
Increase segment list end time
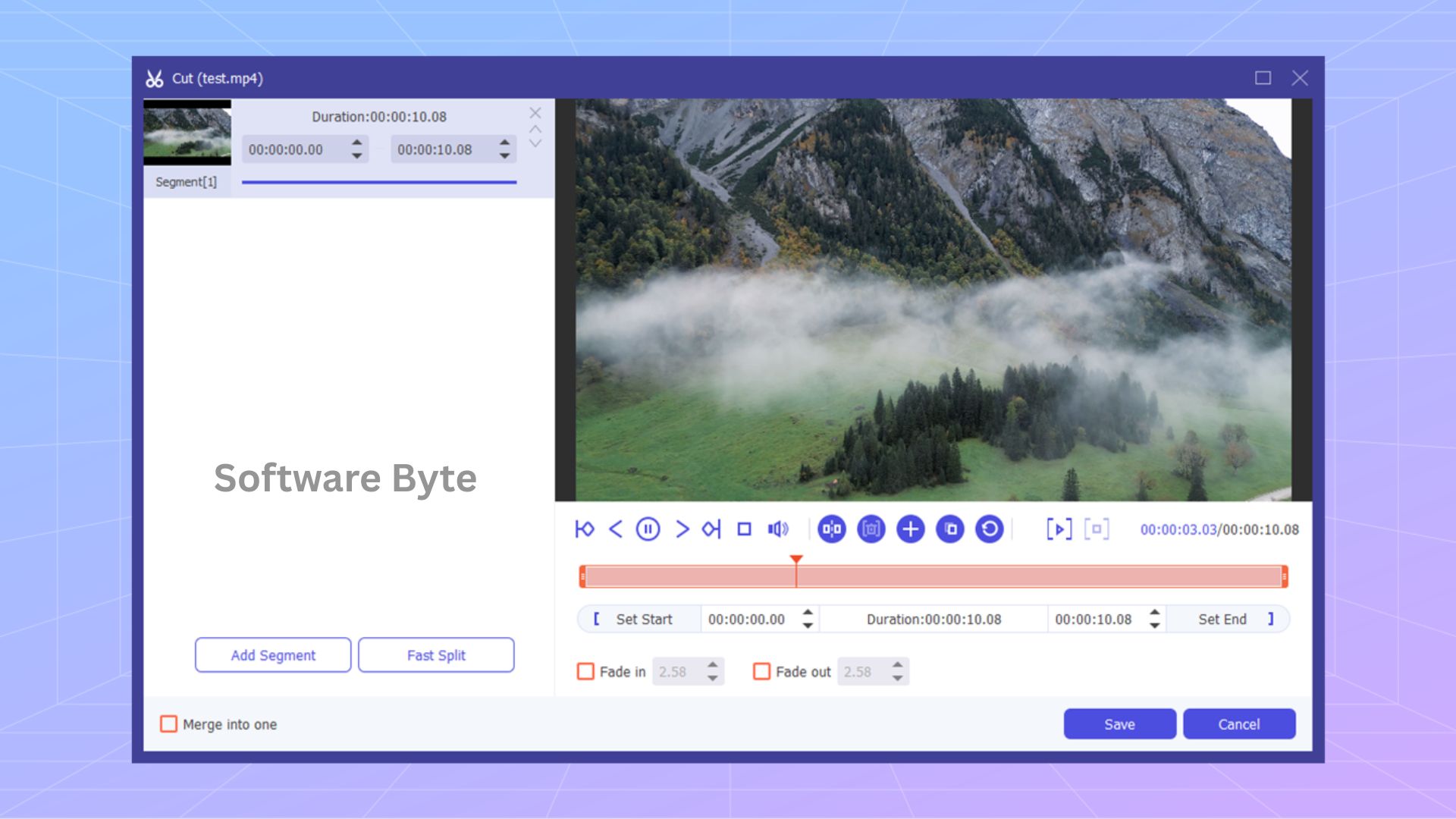point(504,143)
